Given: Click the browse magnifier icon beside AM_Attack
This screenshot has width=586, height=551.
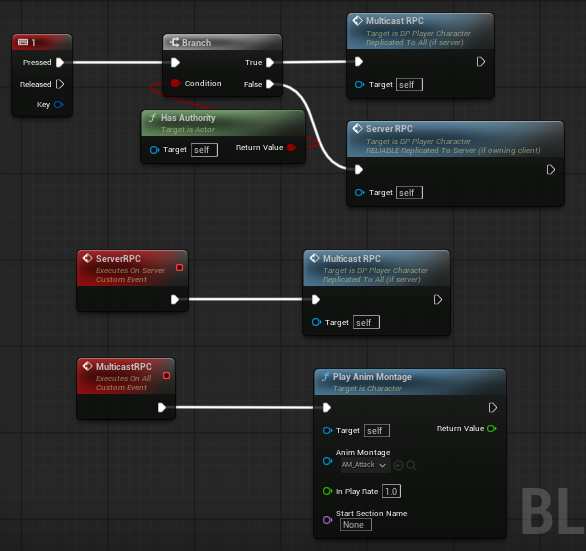Looking at the screenshot, I should click(x=411, y=465).
